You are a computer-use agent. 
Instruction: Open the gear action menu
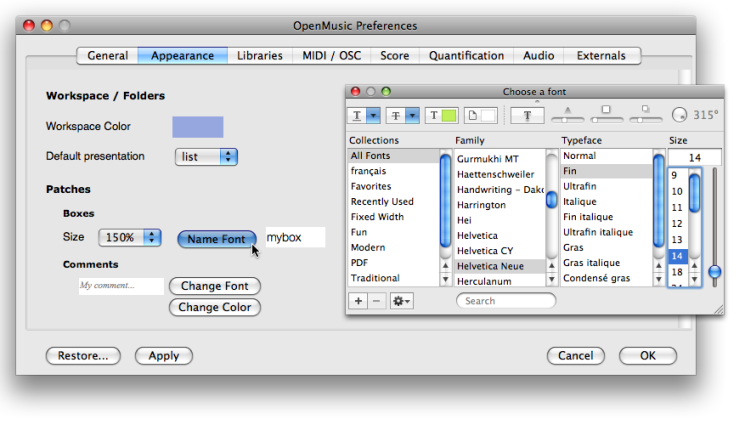[x=400, y=300]
